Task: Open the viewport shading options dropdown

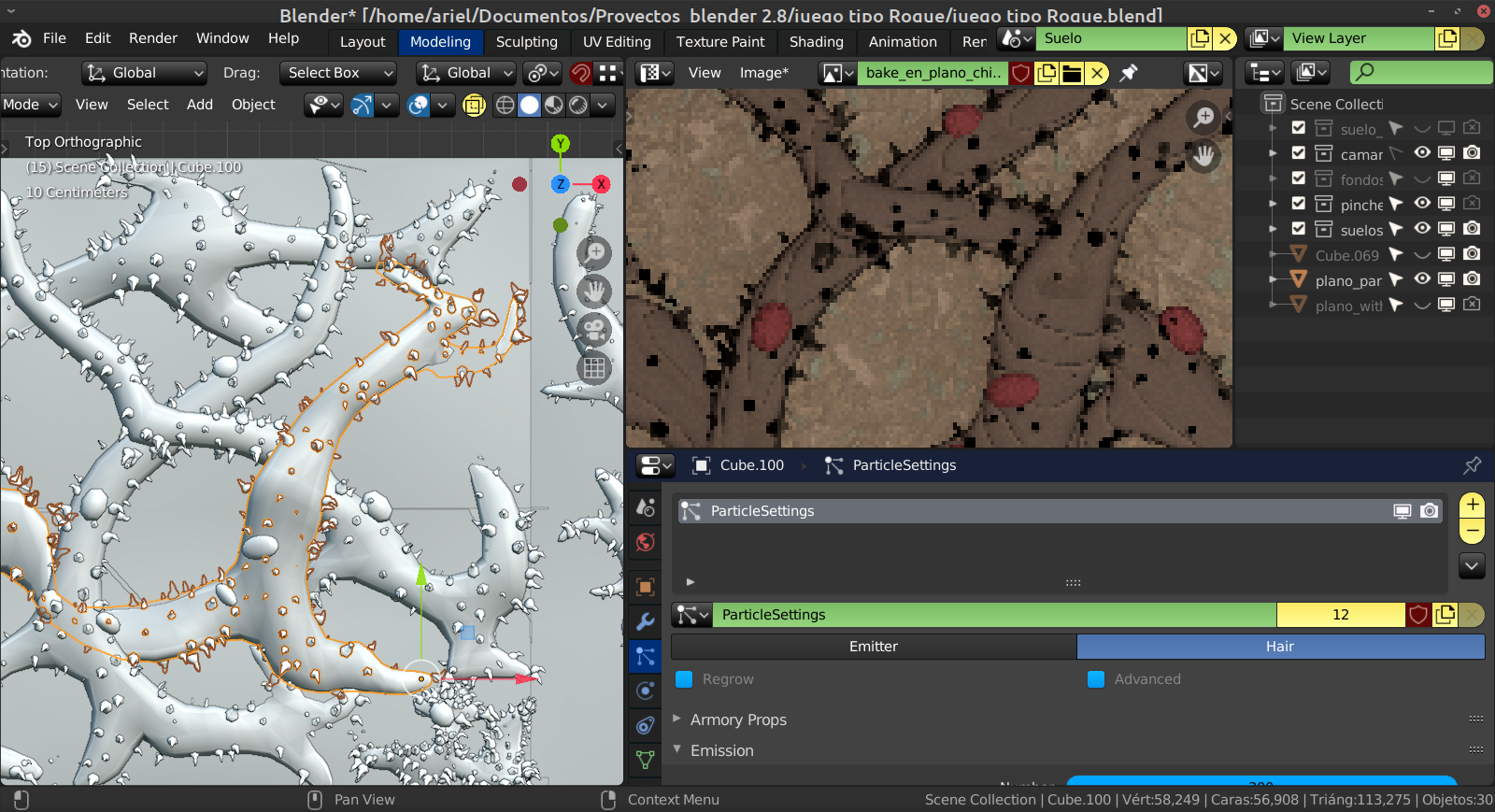Action: click(604, 105)
